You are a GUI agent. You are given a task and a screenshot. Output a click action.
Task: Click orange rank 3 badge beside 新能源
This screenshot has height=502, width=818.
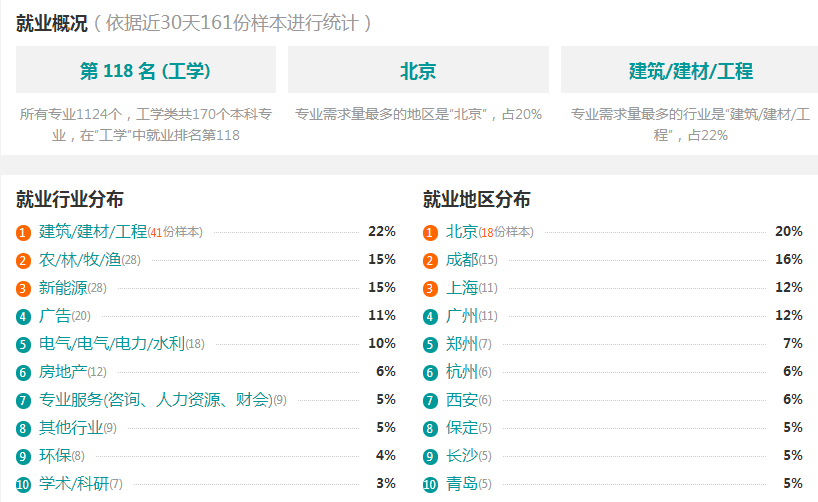pos(23,289)
